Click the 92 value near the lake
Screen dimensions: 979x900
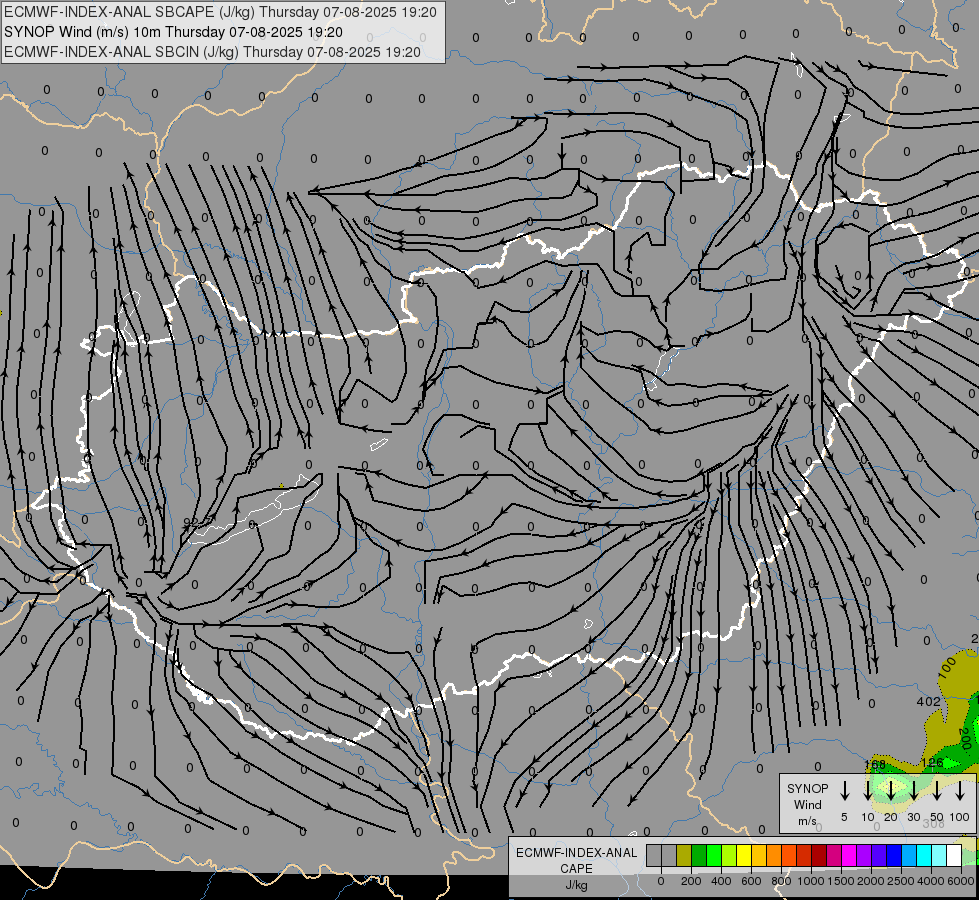(190, 522)
